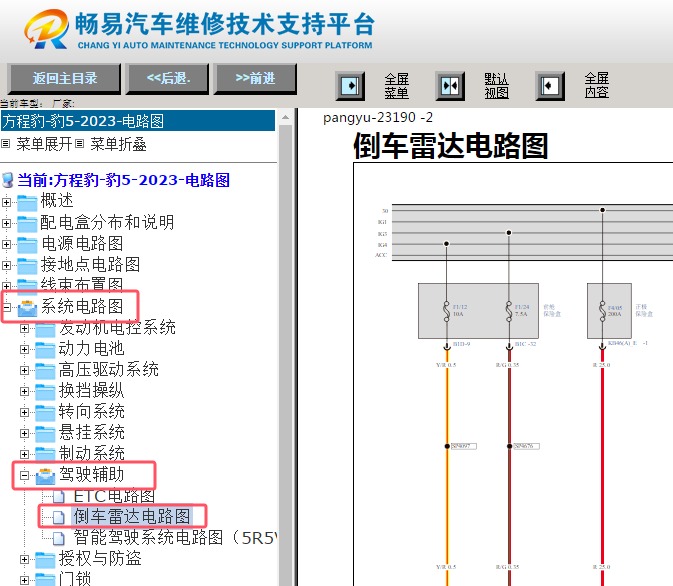Click the 当前:方程豹-豹5-2023-电路图 root node
Screen dimensions: 673x586
[x=124, y=180]
